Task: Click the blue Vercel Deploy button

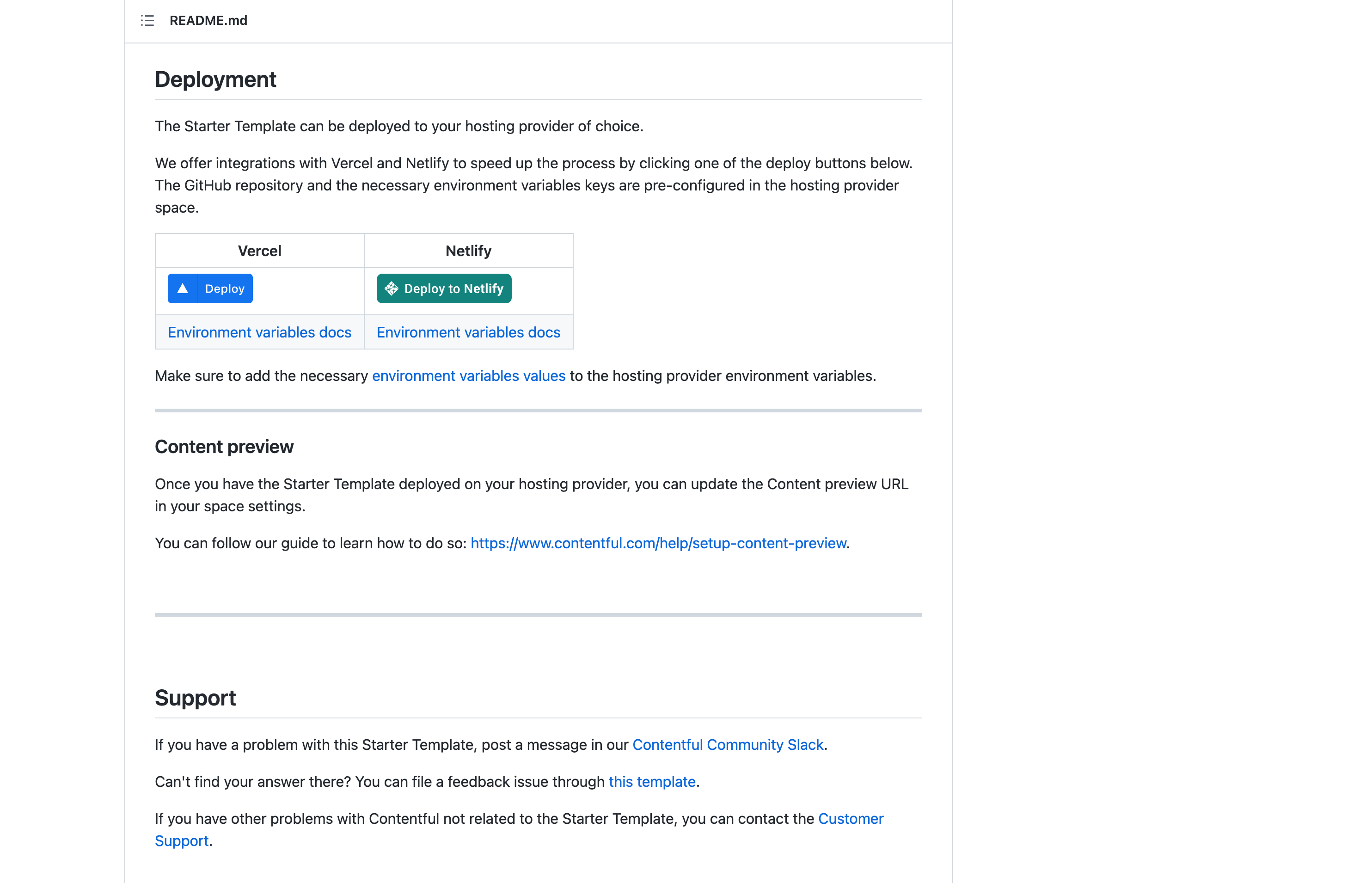Action: point(210,288)
